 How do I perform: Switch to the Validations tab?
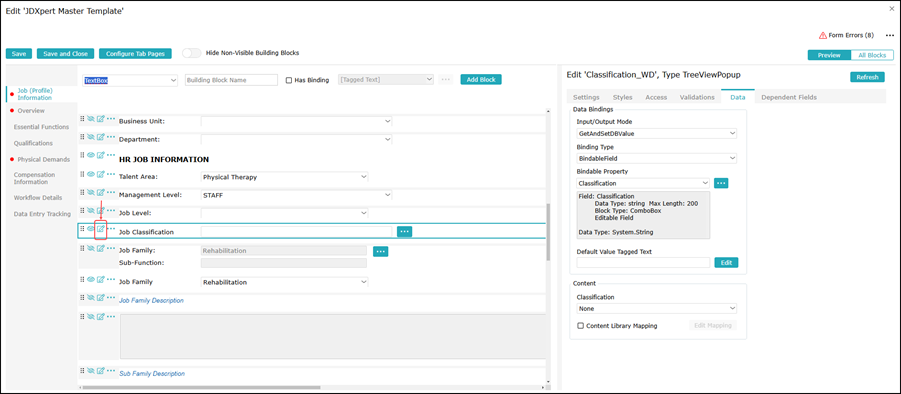(x=697, y=97)
